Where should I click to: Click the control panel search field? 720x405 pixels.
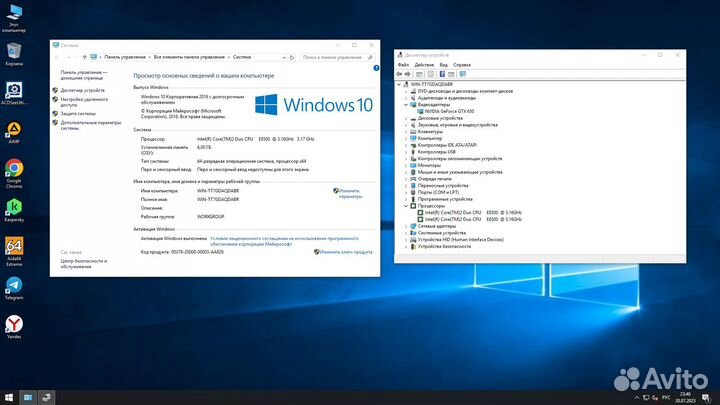coord(335,57)
